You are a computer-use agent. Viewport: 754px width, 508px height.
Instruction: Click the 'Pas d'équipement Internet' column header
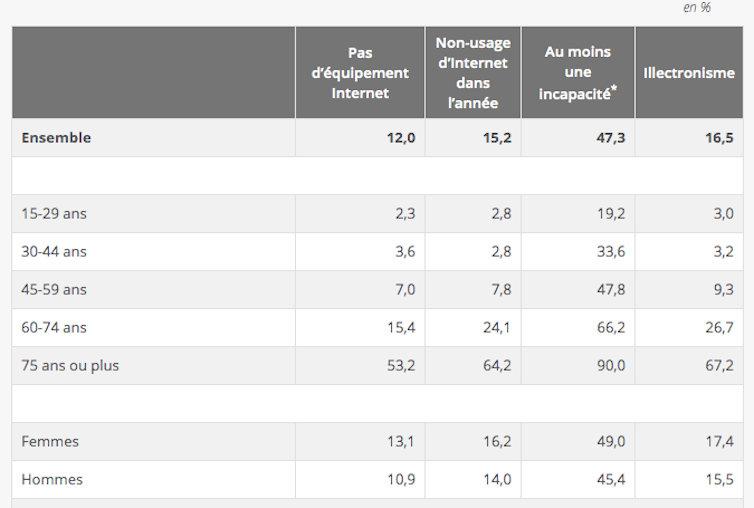click(360, 73)
